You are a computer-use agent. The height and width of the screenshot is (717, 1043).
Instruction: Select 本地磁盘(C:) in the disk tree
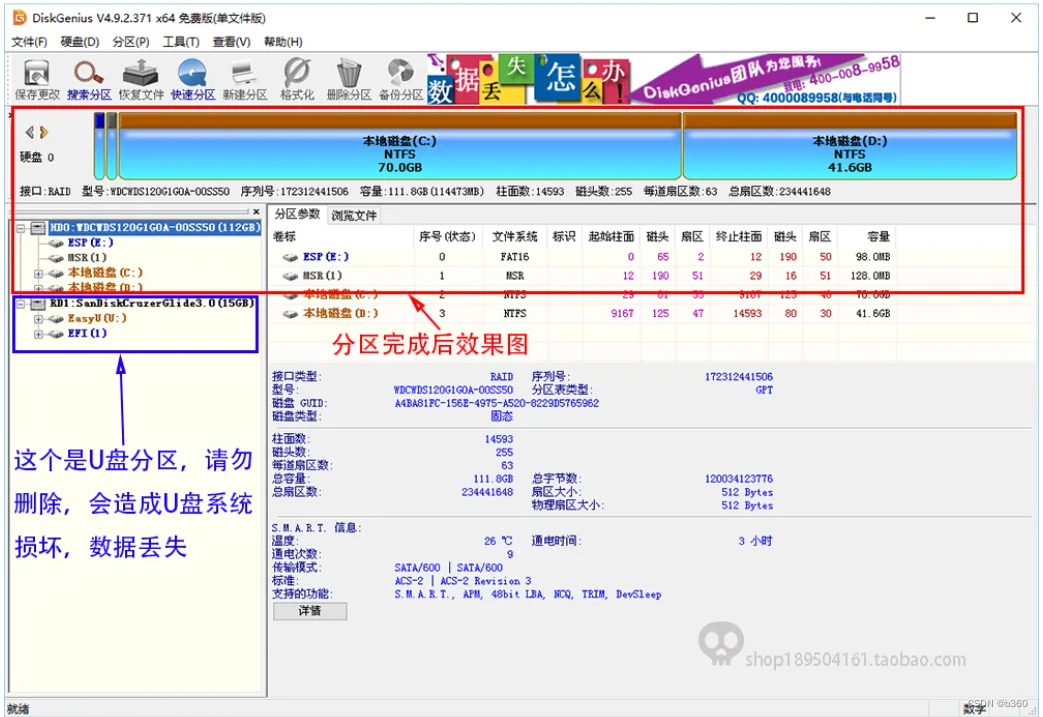(105, 273)
